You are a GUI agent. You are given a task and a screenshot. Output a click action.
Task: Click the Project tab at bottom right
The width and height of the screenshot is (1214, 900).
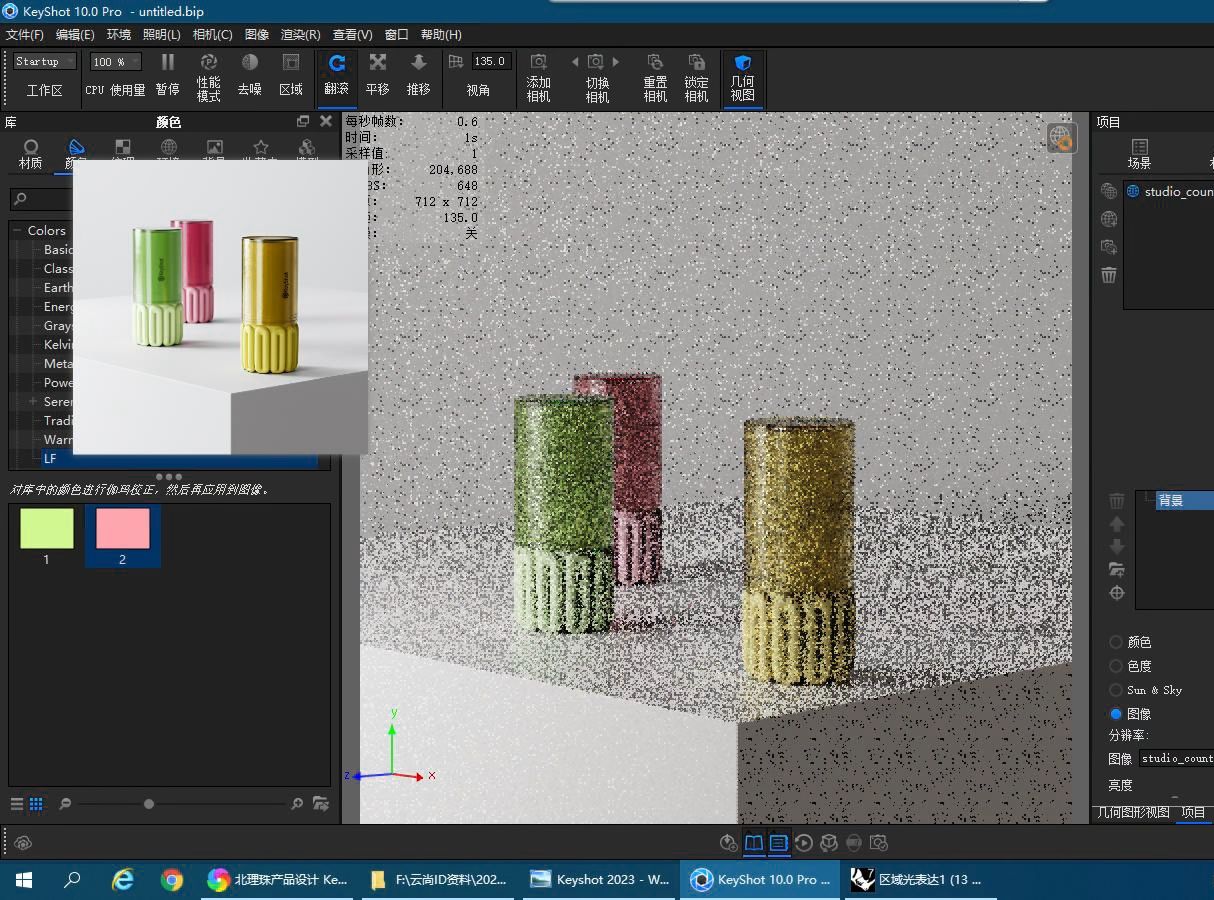tap(1193, 812)
